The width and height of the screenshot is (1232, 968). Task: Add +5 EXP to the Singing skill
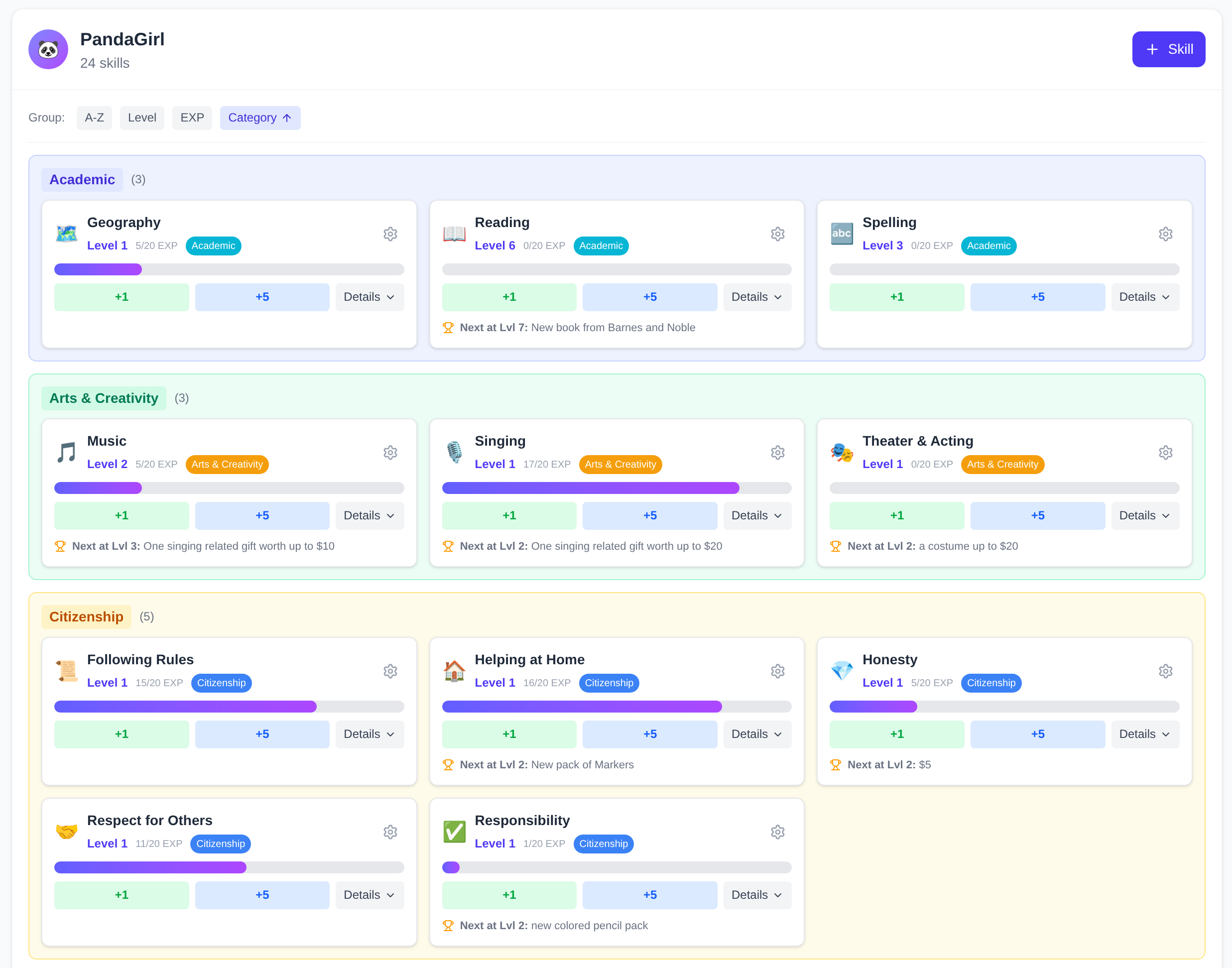(x=649, y=515)
